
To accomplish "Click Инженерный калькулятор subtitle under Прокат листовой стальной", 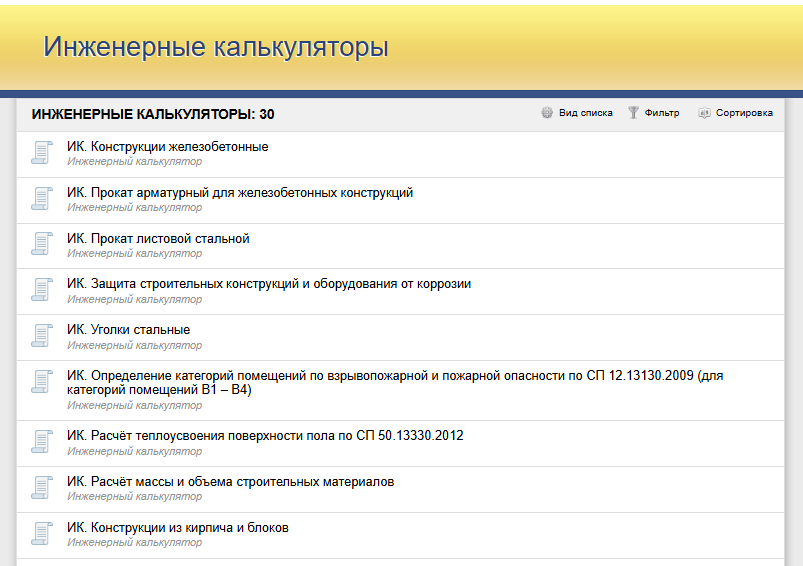I will click(x=134, y=254).
